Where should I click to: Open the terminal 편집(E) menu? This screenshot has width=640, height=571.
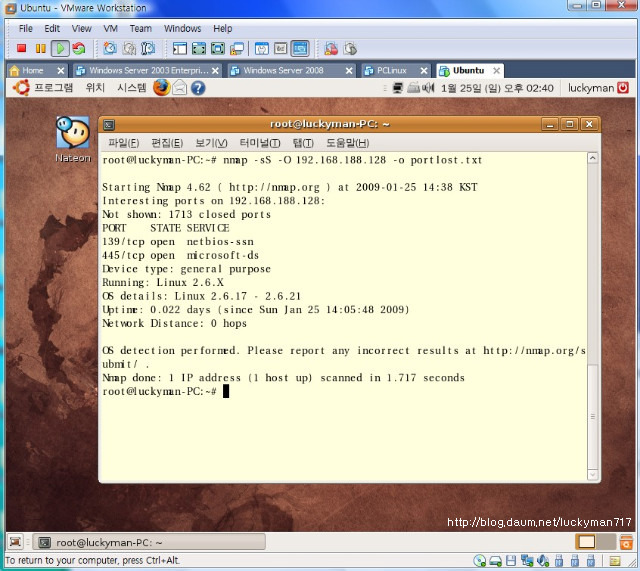click(x=167, y=143)
